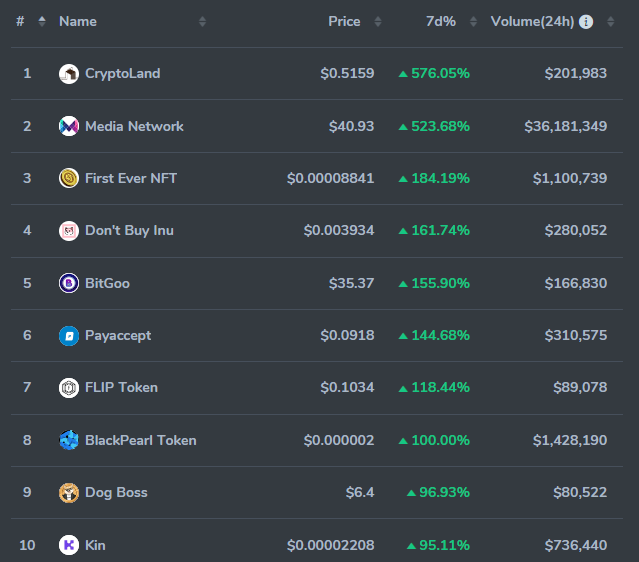The width and height of the screenshot is (639, 562).
Task: Click the $201,983 volume value
Action: pyautogui.click(x=576, y=73)
